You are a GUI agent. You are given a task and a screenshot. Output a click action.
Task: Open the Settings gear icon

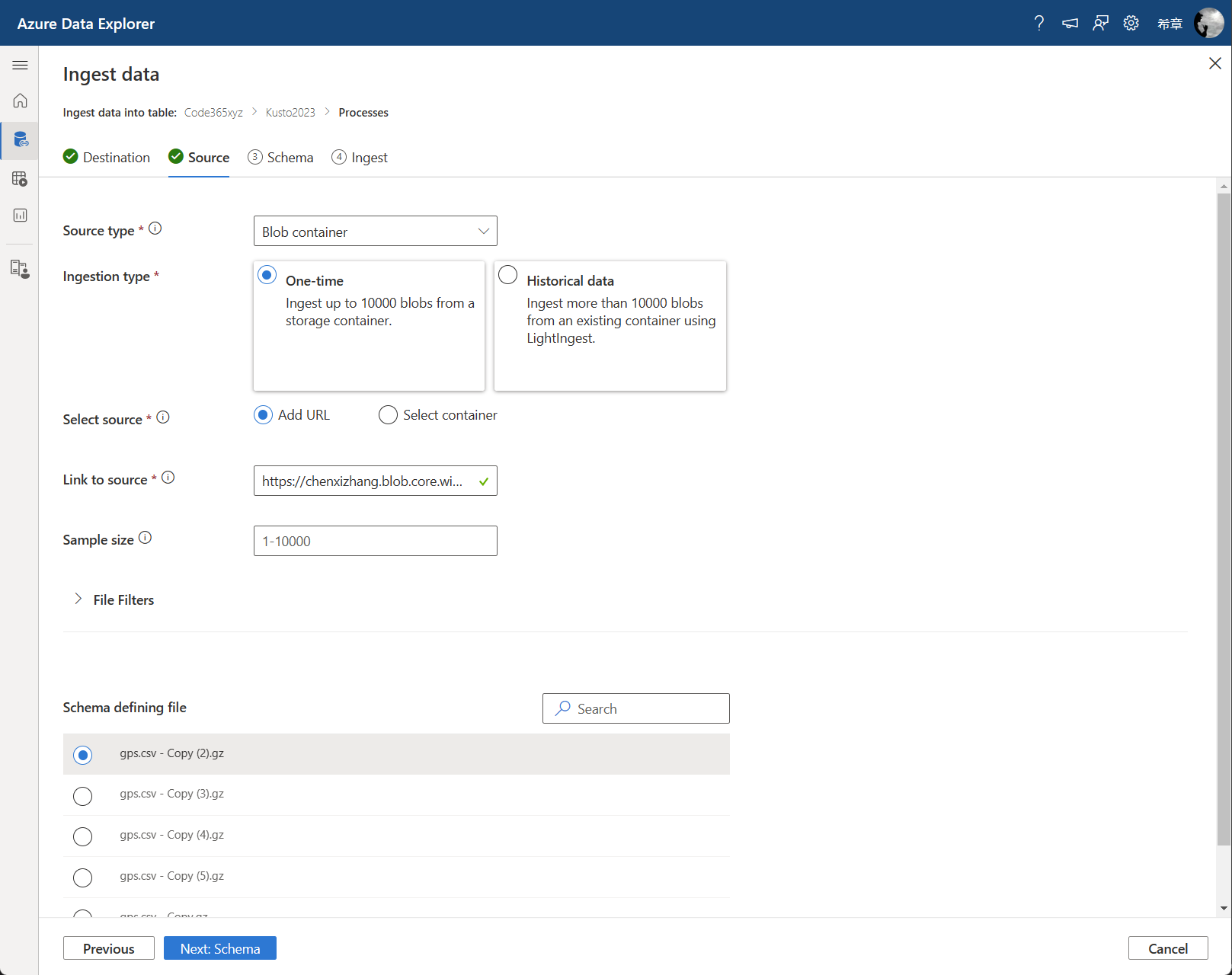(1131, 23)
